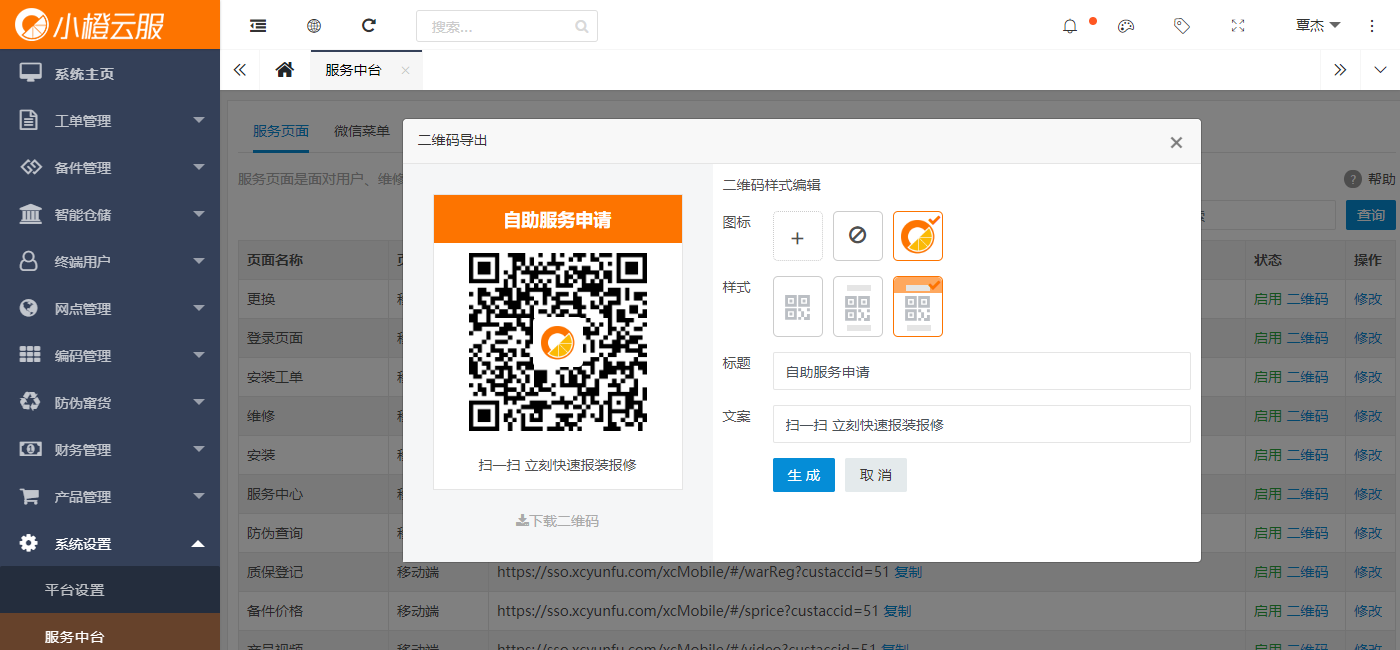This screenshot has height=650, width=1400.
Task: Close the 二维码导出 dialog
Action: pos(1176,143)
